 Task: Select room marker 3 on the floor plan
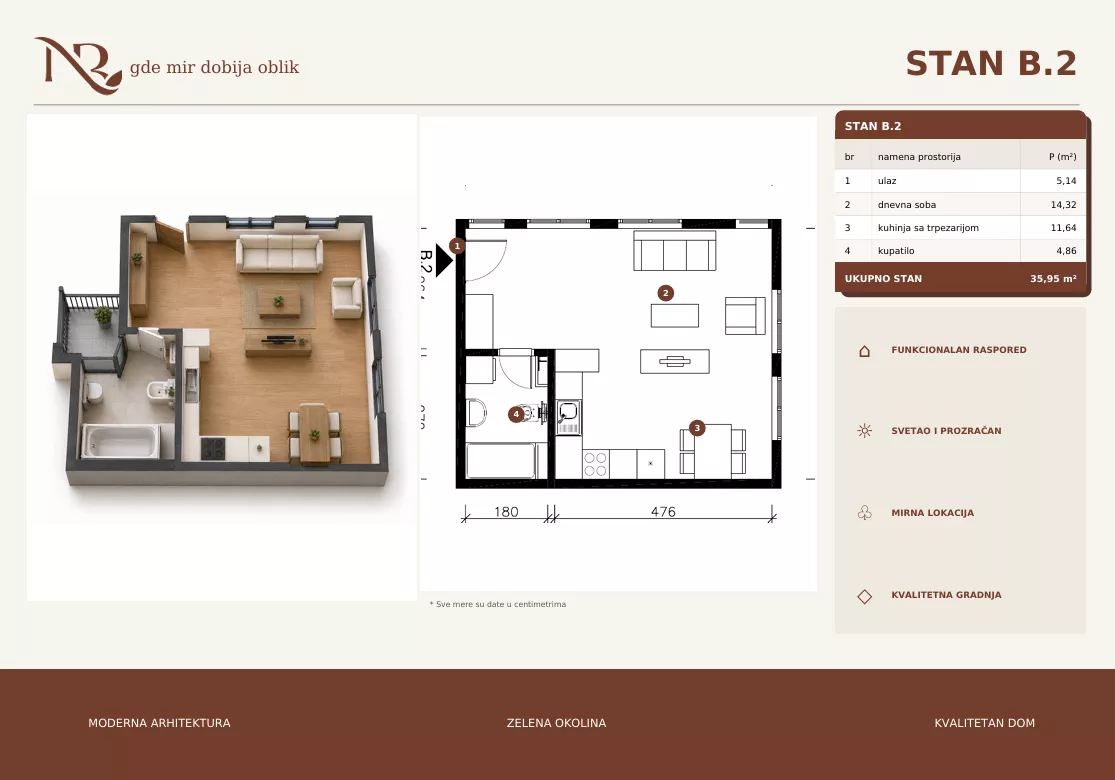tap(697, 428)
